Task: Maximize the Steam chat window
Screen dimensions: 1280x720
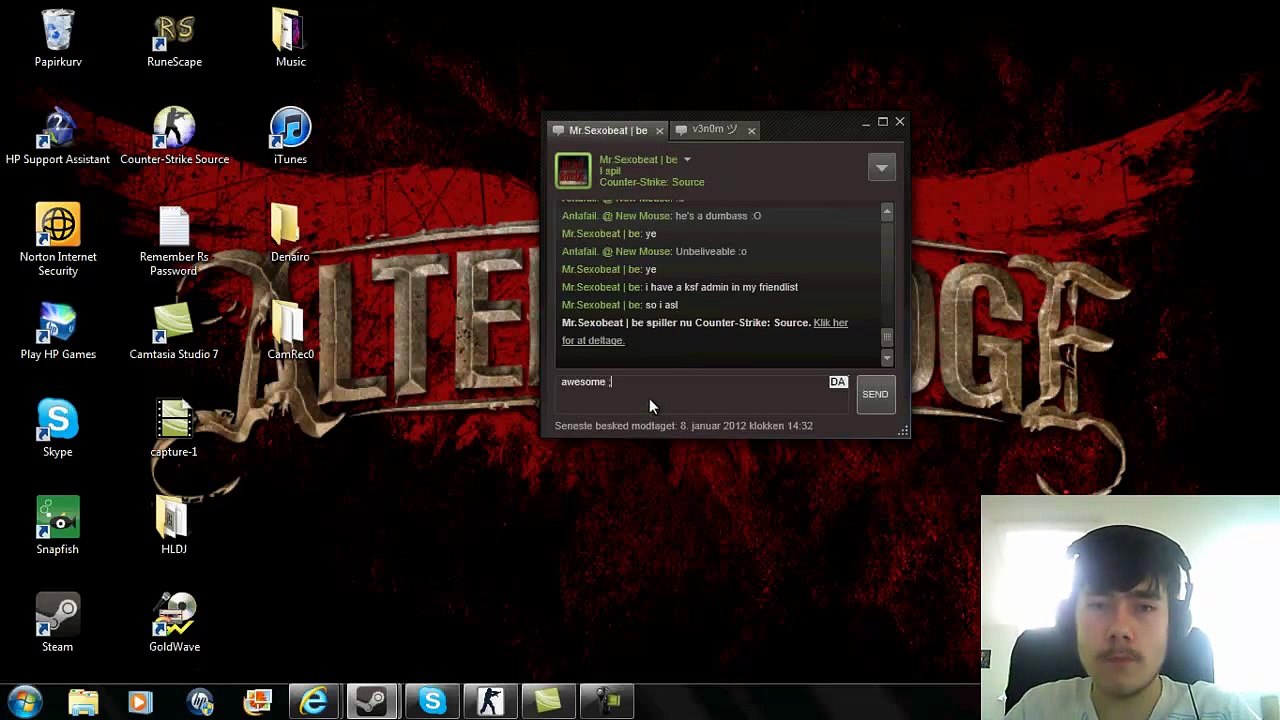Action: tap(883, 122)
